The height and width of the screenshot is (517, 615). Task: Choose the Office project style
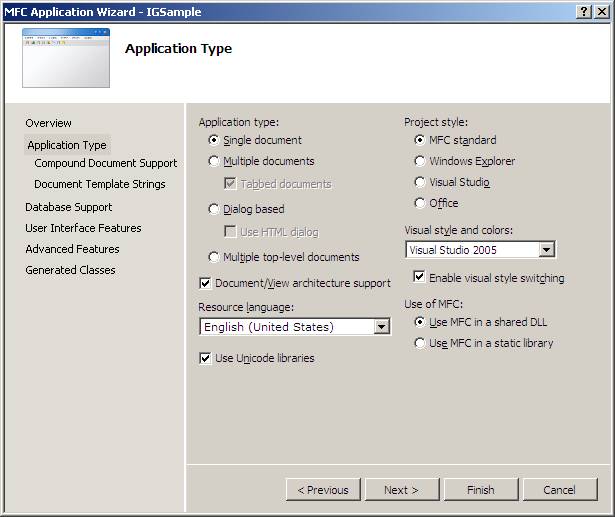(x=420, y=203)
